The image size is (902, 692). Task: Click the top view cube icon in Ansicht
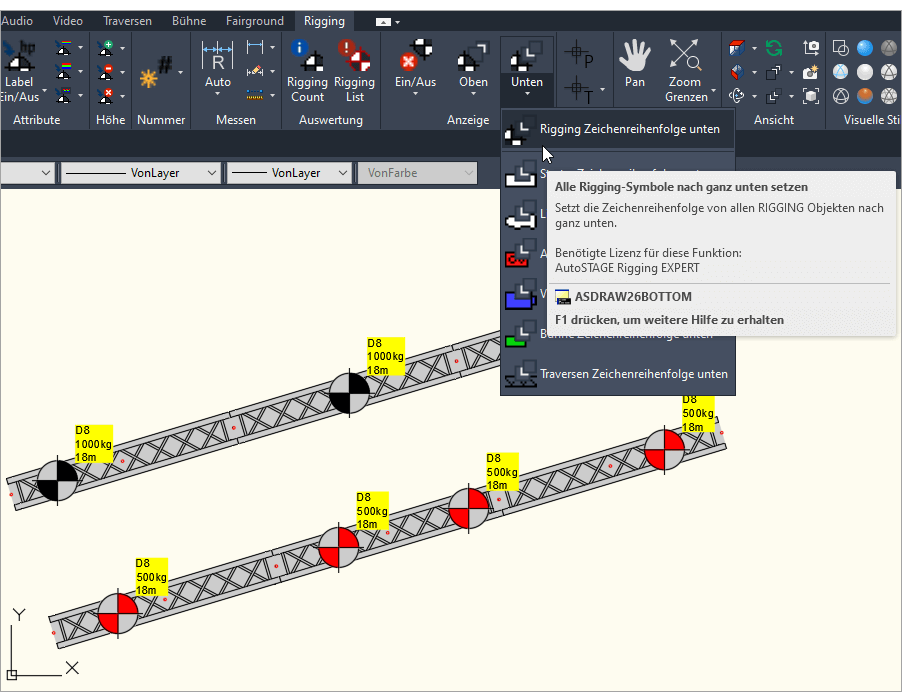click(737, 48)
